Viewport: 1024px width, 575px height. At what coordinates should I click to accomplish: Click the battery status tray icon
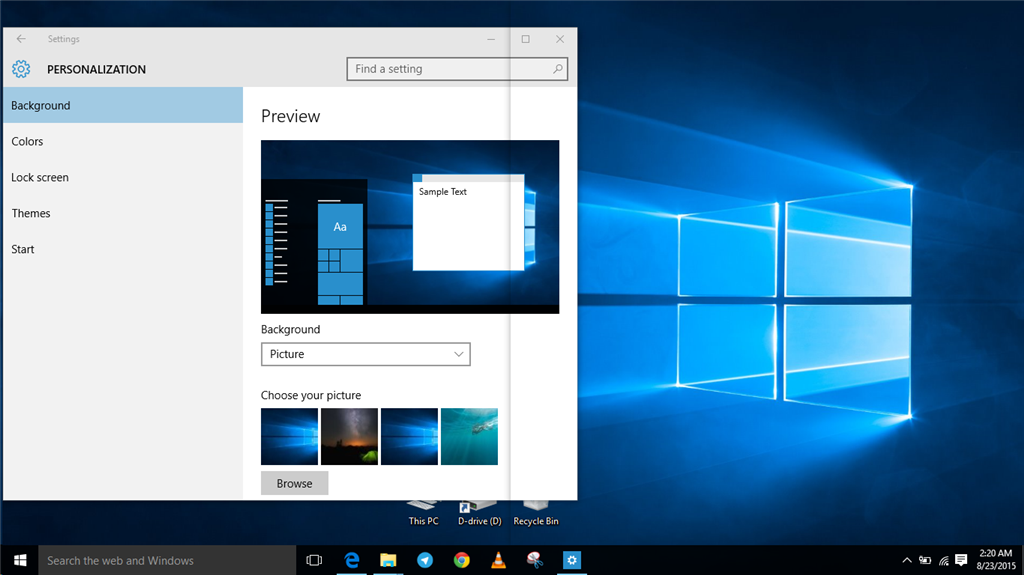[x=925, y=560]
